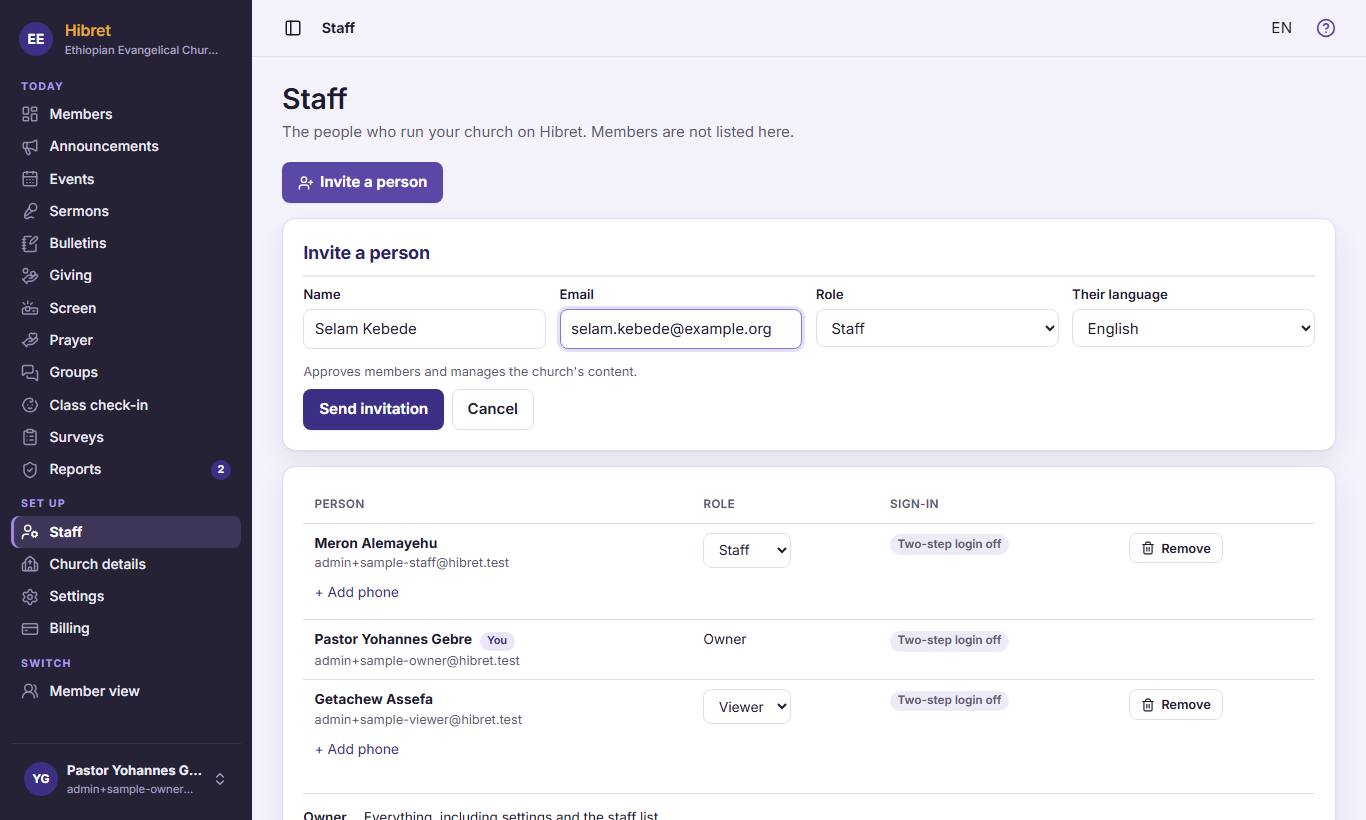Viewport: 1366px width, 820px height.
Task: Remove Getachew Assefa from staff
Action: (1176, 705)
